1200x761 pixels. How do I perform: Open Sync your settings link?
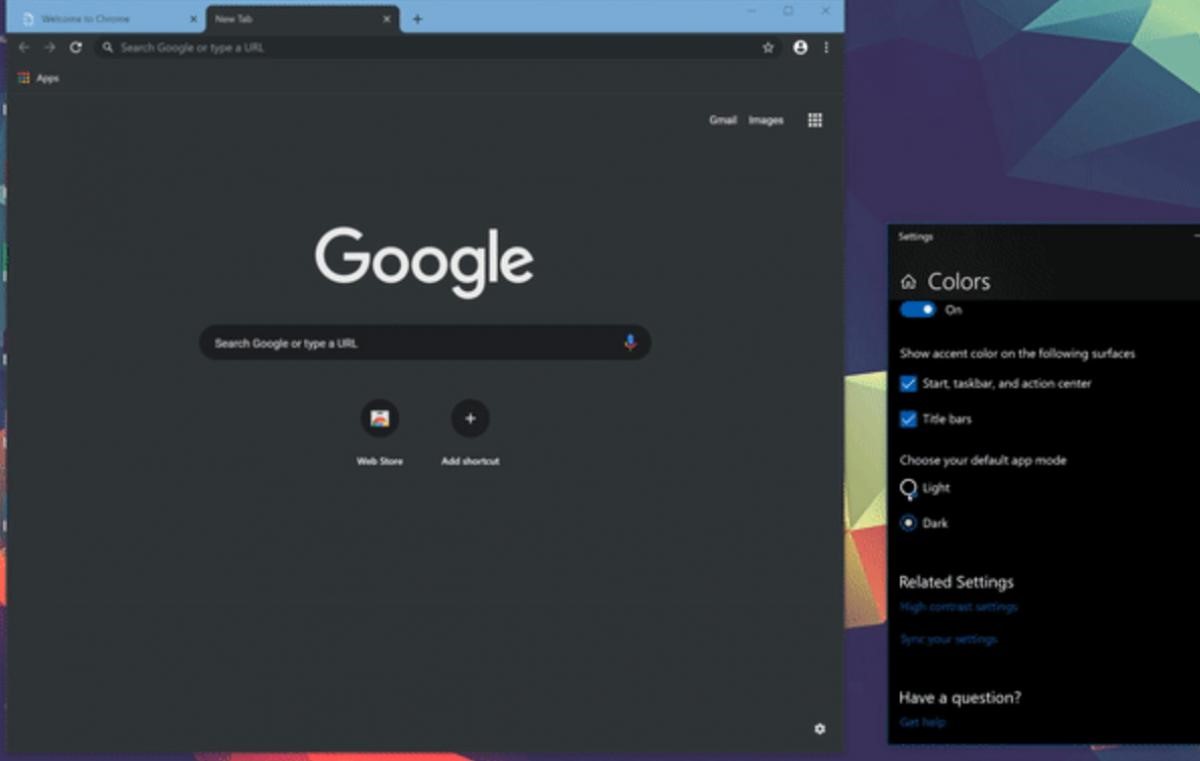[948, 639]
